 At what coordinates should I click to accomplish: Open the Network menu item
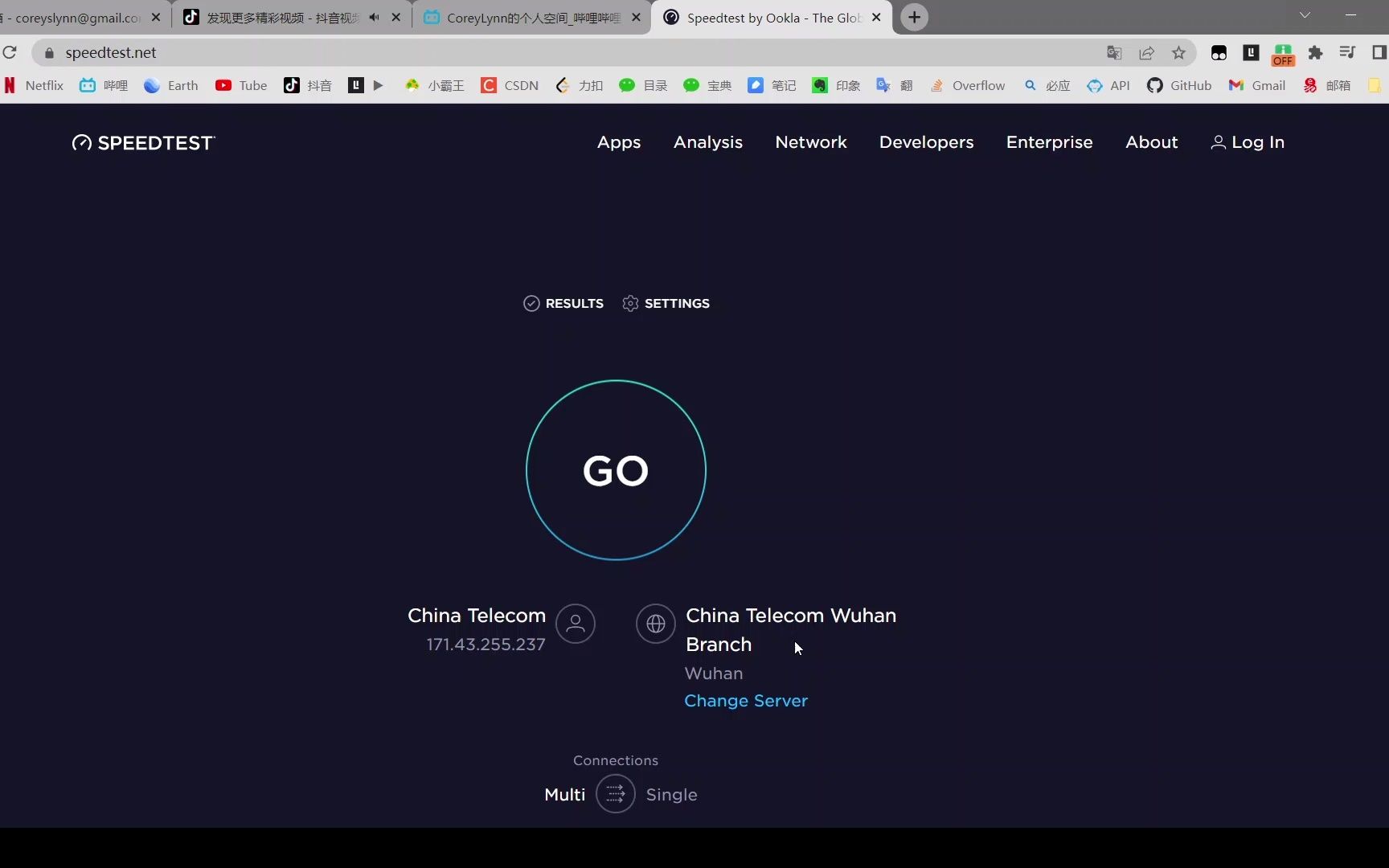811,142
